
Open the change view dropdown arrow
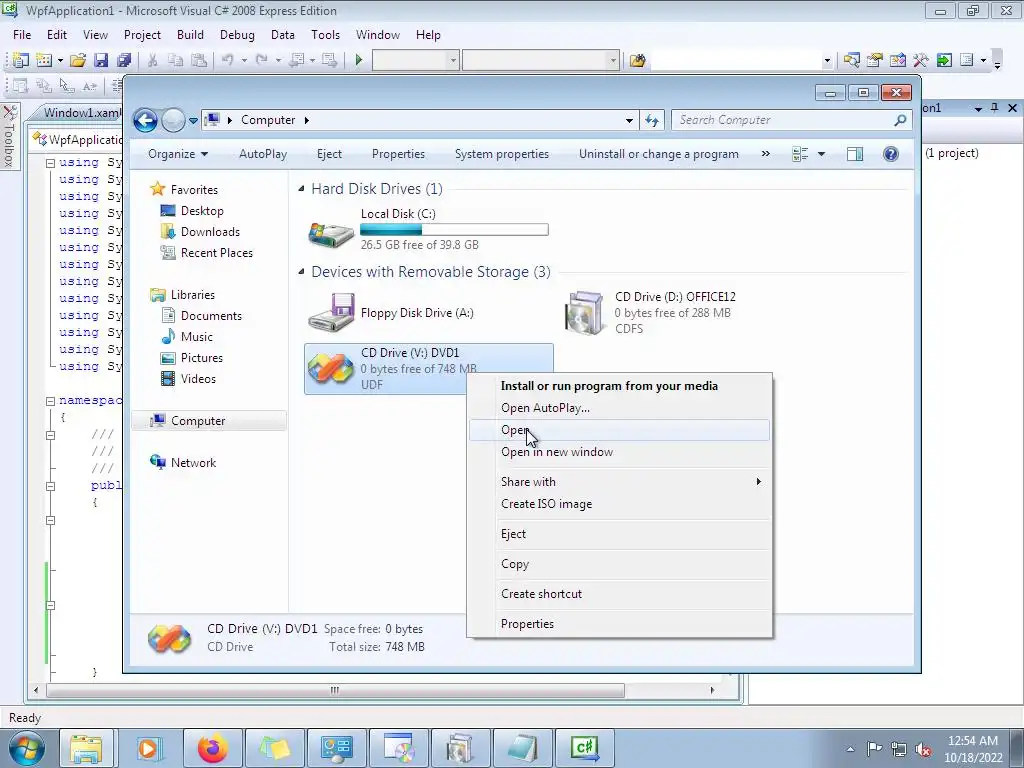pos(822,154)
